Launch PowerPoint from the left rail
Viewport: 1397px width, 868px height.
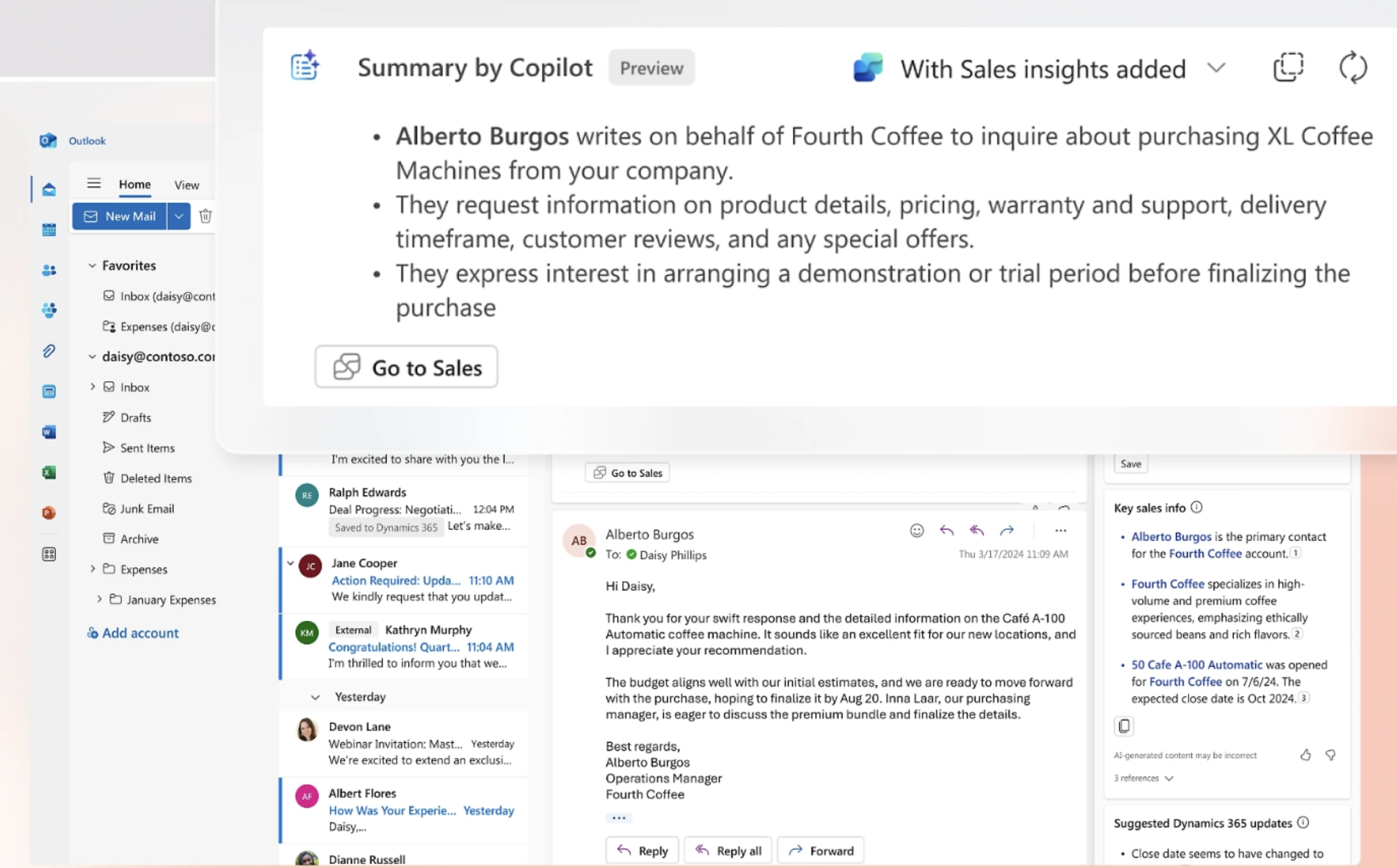[49, 513]
